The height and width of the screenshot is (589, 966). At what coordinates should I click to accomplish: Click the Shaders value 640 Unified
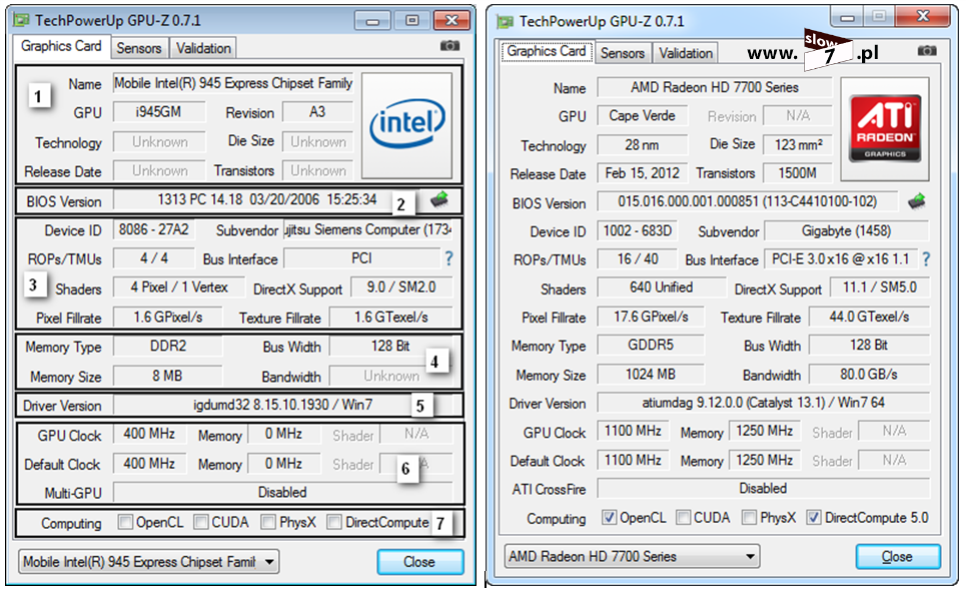[661, 287]
